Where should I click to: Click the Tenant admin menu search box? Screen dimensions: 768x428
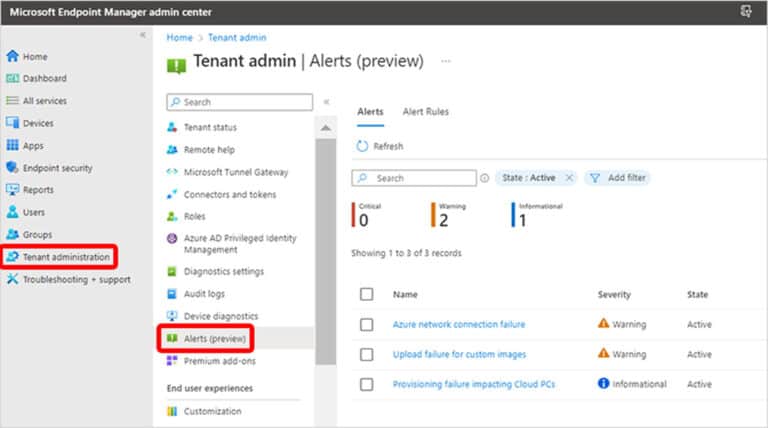pyautogui.click(x=240, y=102)
